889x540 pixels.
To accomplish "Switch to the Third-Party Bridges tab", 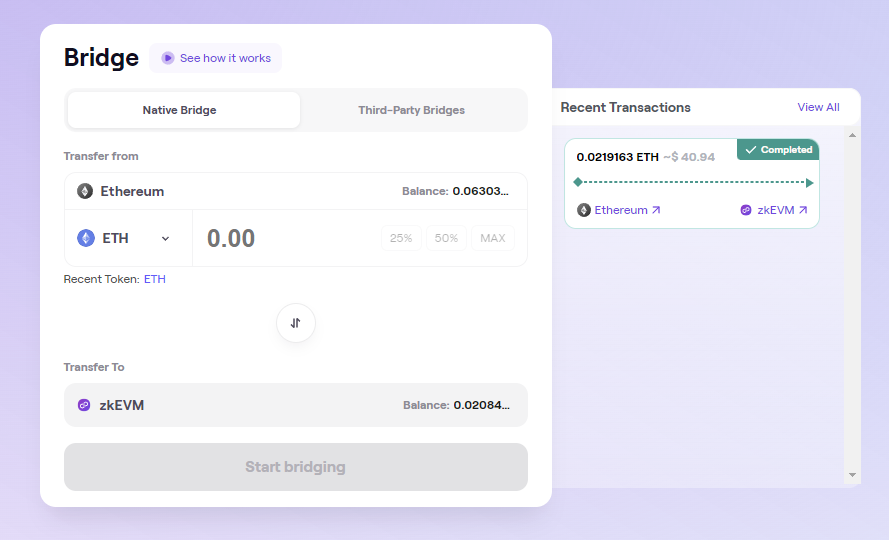I will click(412, 110).
